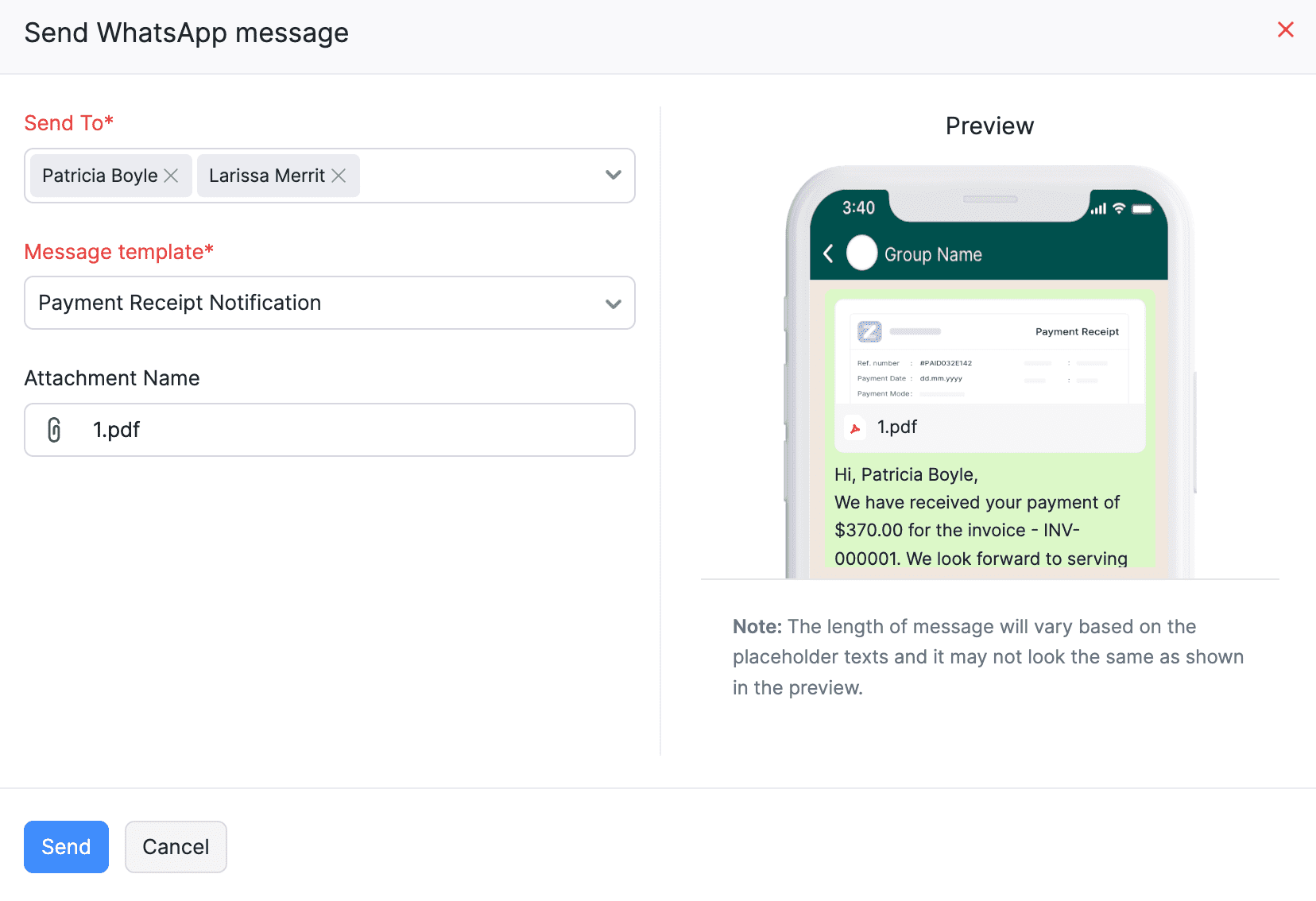Open the Send To recipients dropdown

[x=612, y=176]
